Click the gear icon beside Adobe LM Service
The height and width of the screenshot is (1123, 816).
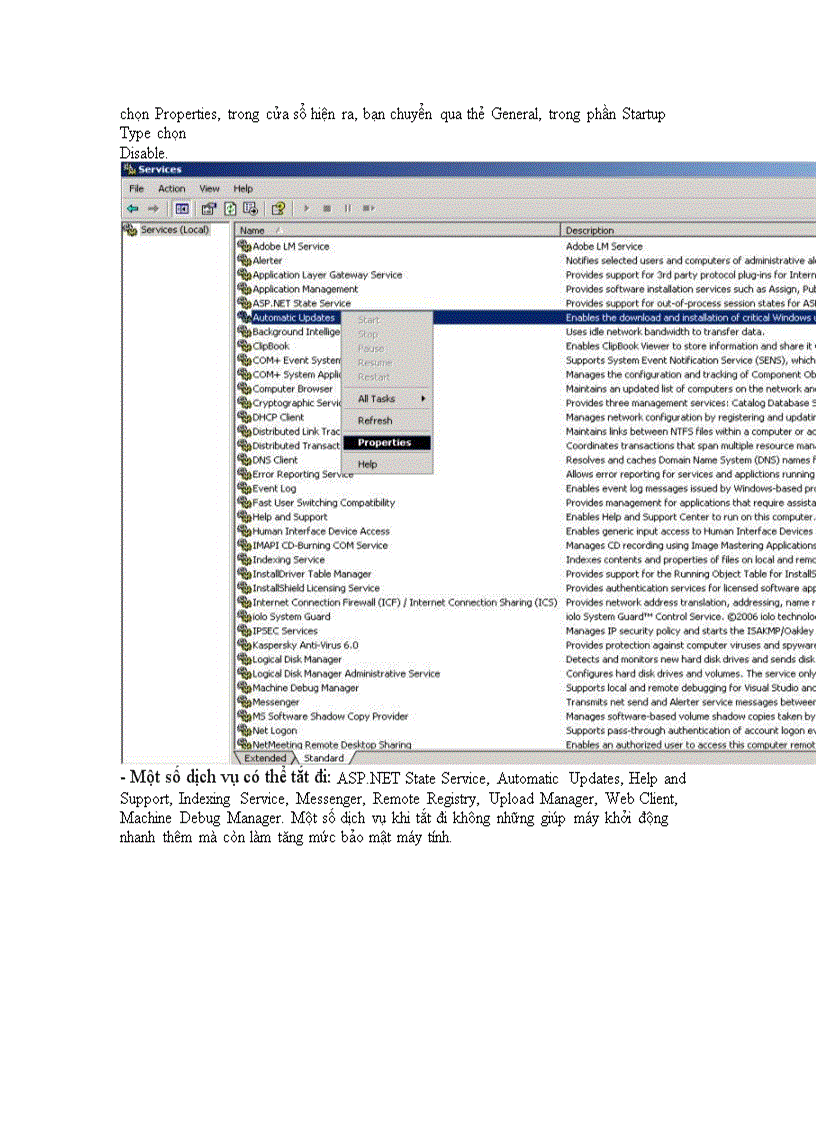point(244,246)
